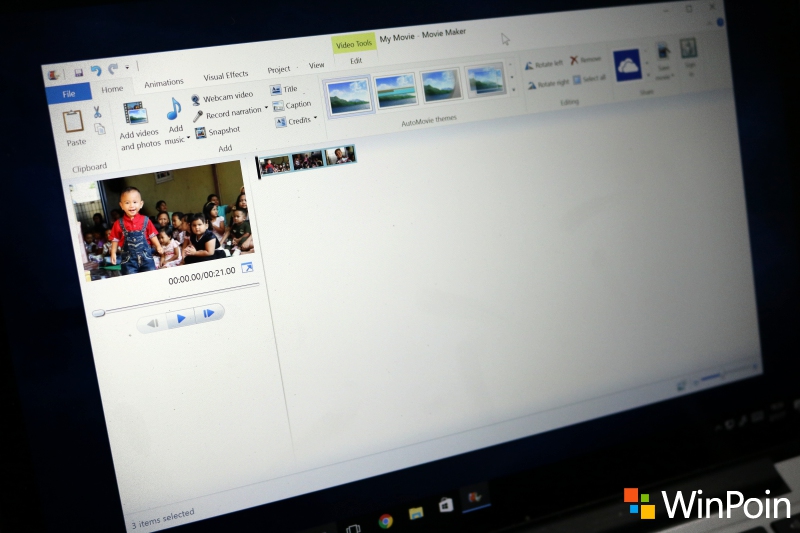Viewport: 800px width, 533px height.
Task: Add a Title to the movie
Action: (284, 89)
